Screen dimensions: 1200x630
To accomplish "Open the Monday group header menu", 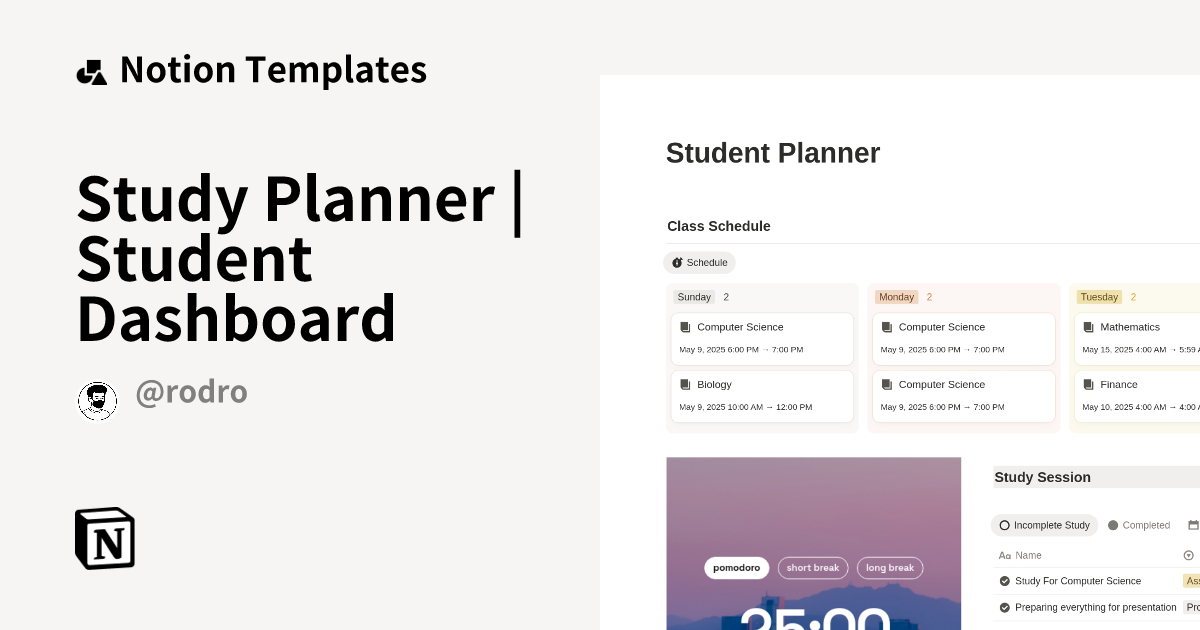I will coord(896,297).
